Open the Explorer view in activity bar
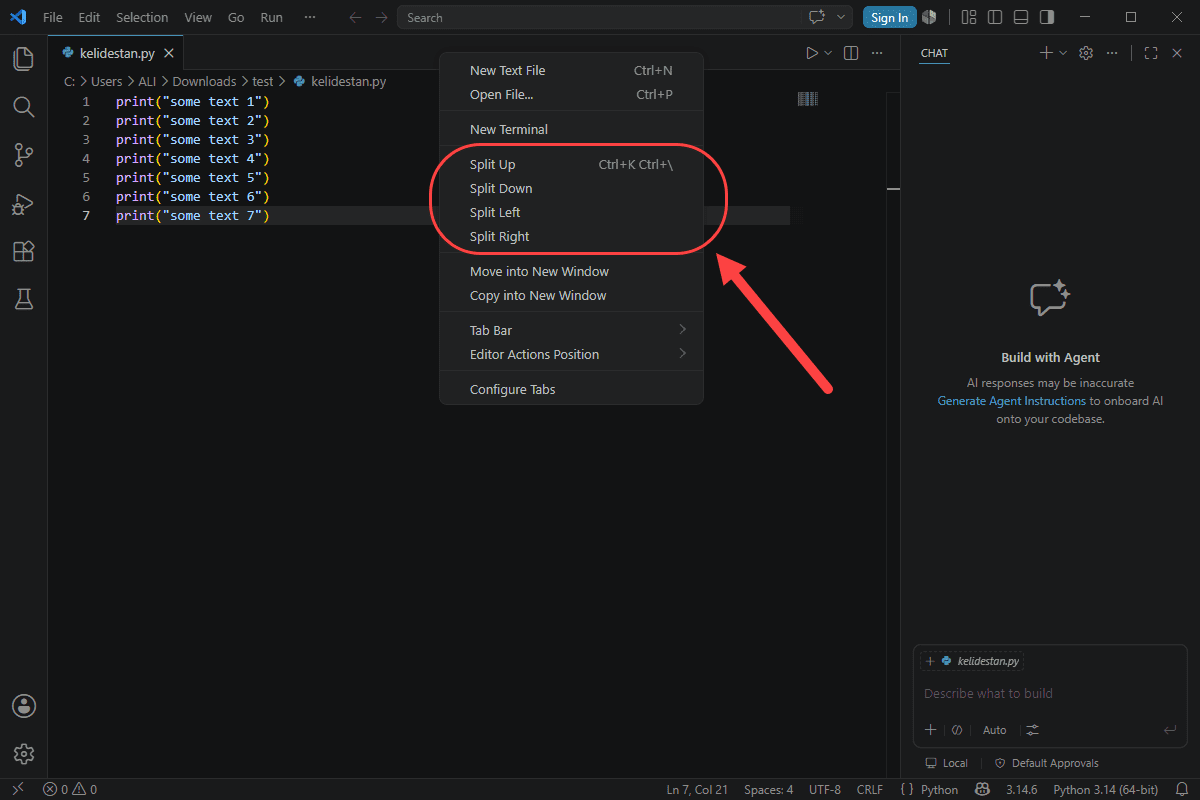1200x800 pixels. pos(23,59)
